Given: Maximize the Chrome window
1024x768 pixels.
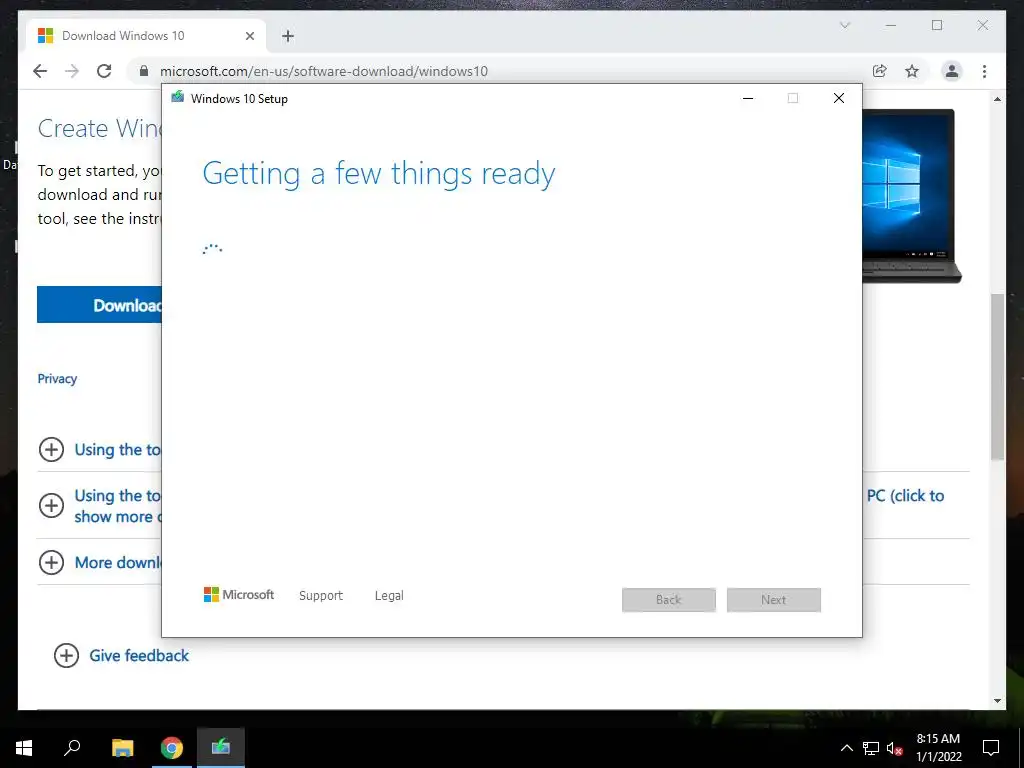Looking at the screenshot, I should [937, 25].
